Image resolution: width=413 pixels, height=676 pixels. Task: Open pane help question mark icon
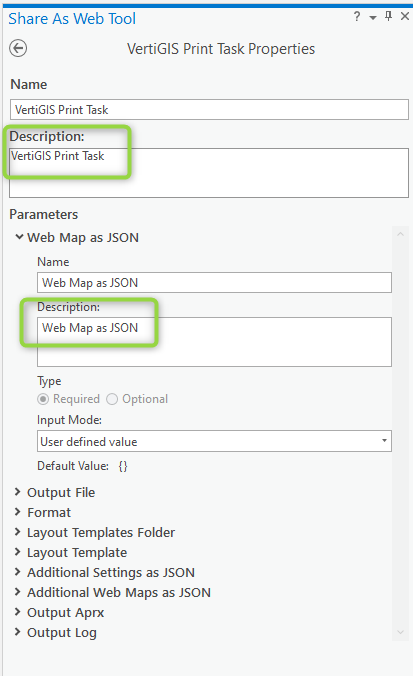click(x=357, y=17)
